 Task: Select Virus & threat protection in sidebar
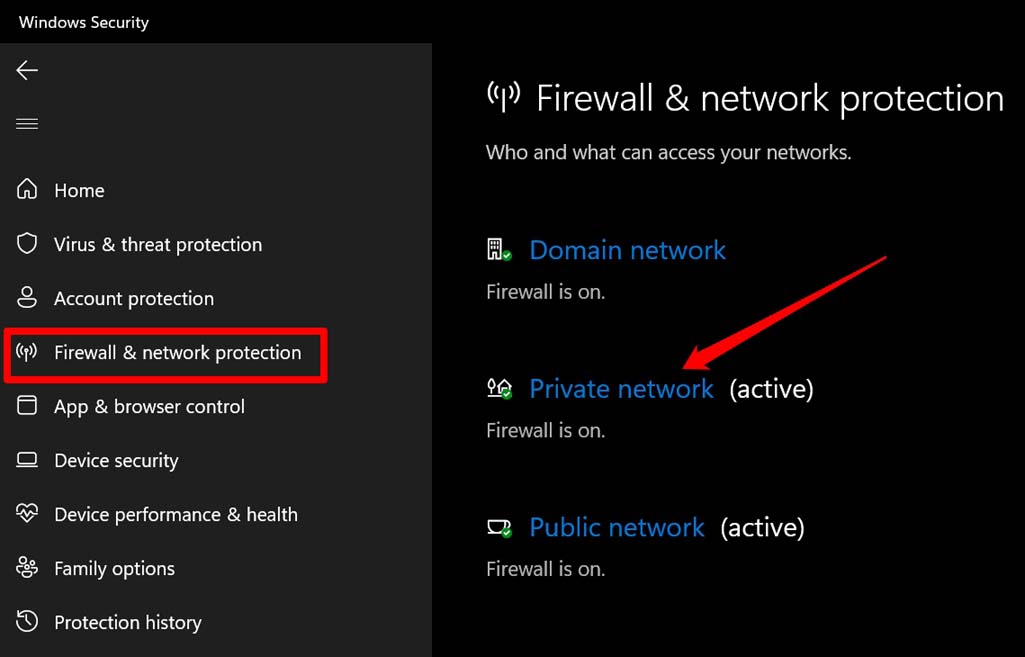coord(158,244)
